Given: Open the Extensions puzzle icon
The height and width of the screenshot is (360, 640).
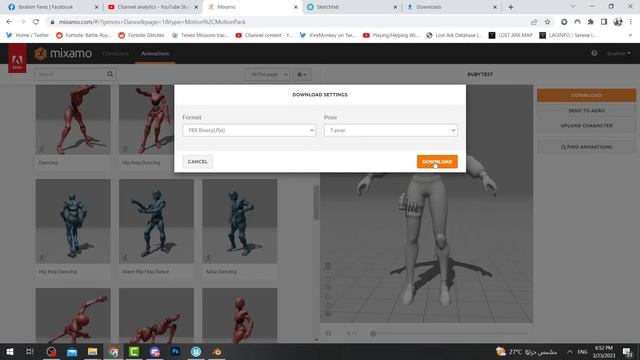Looking at the screenshot, I should 591,22.
